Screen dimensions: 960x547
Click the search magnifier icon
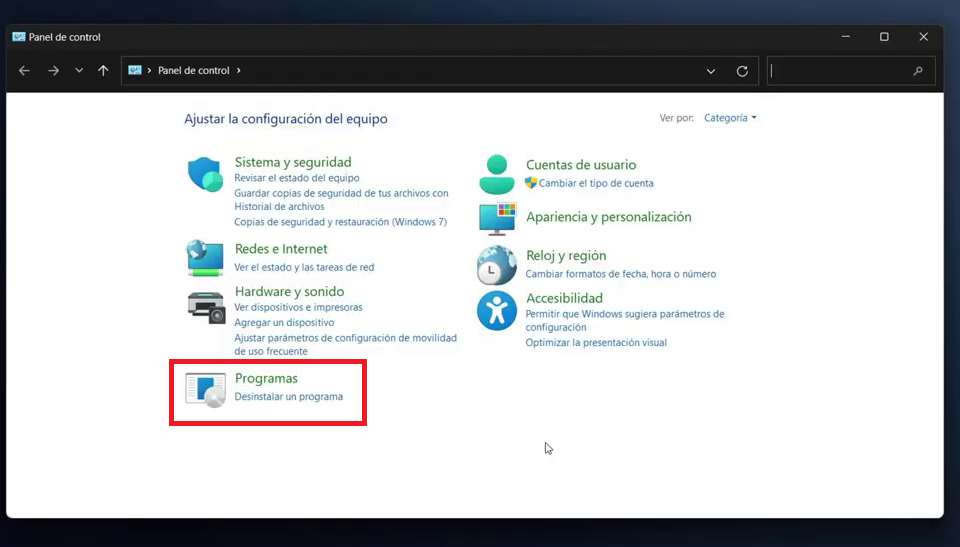click(x=918, y=71)
